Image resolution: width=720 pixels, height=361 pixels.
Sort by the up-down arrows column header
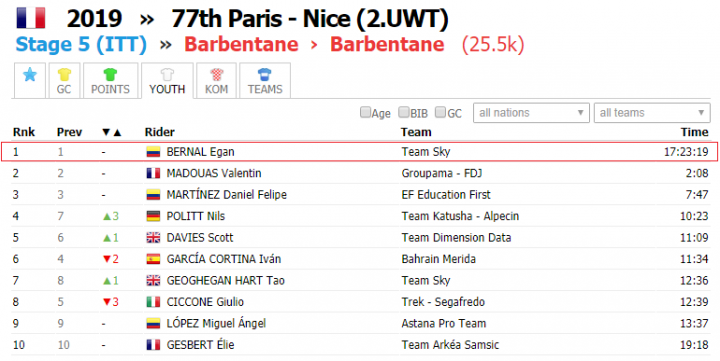(x=112, y=133)
